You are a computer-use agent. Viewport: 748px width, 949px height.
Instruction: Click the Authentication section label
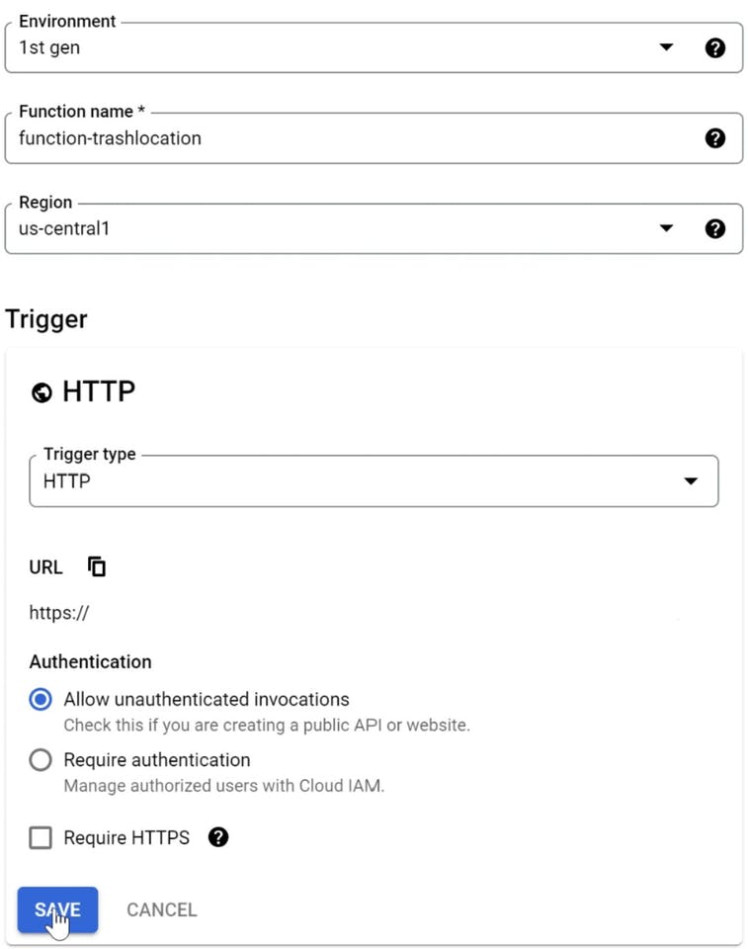coord(90,662)
